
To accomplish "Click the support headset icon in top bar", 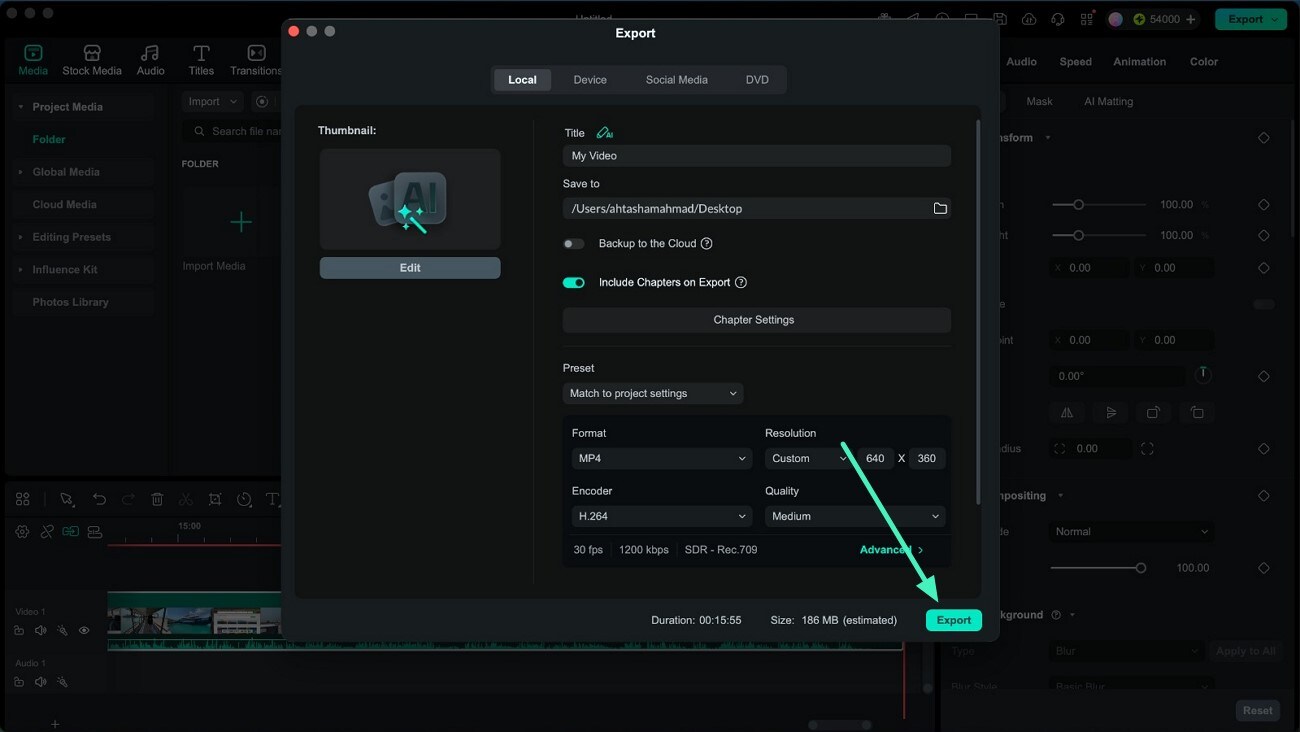I will 1058,19.
